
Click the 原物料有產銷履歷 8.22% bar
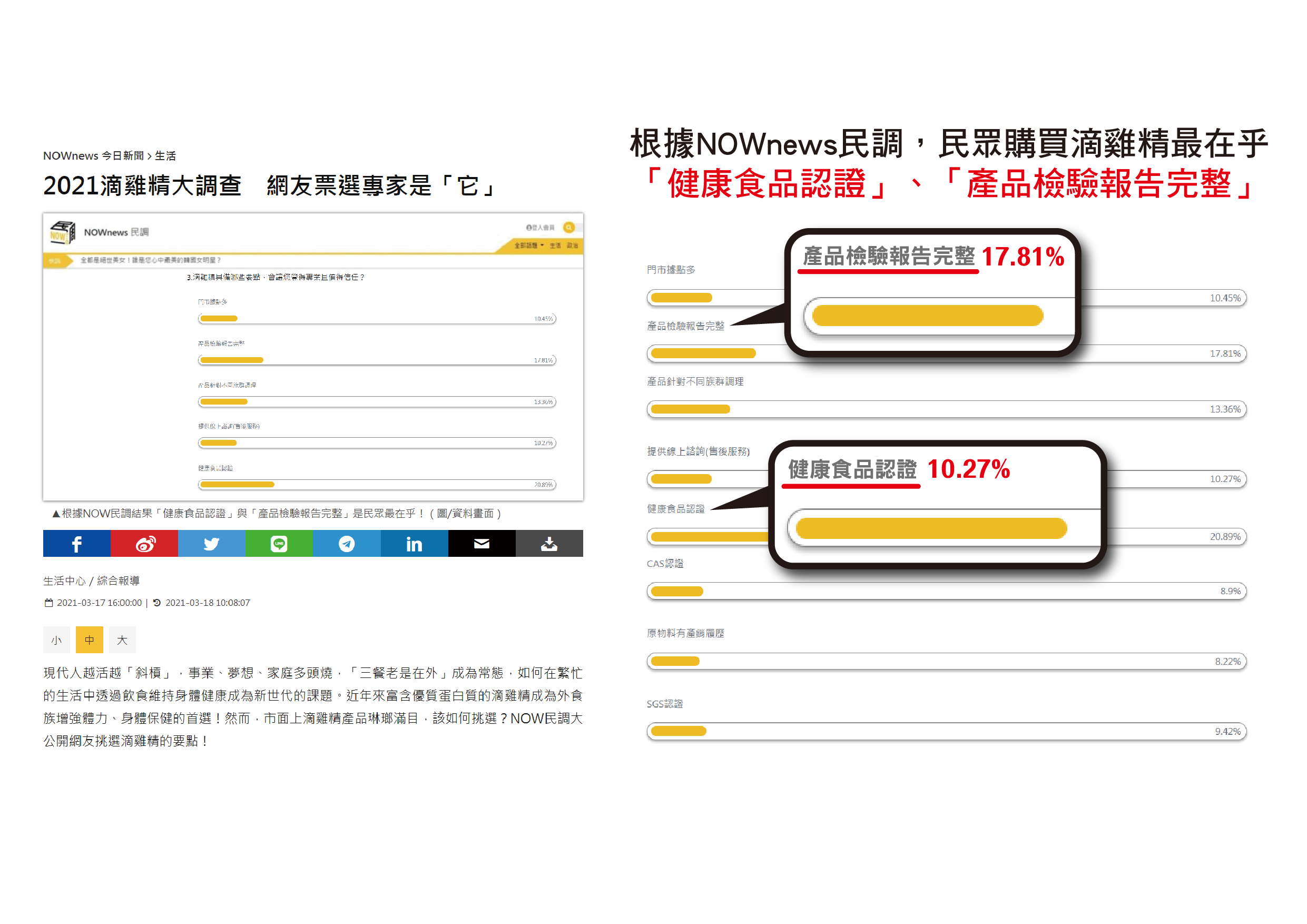tap(947, 662)
